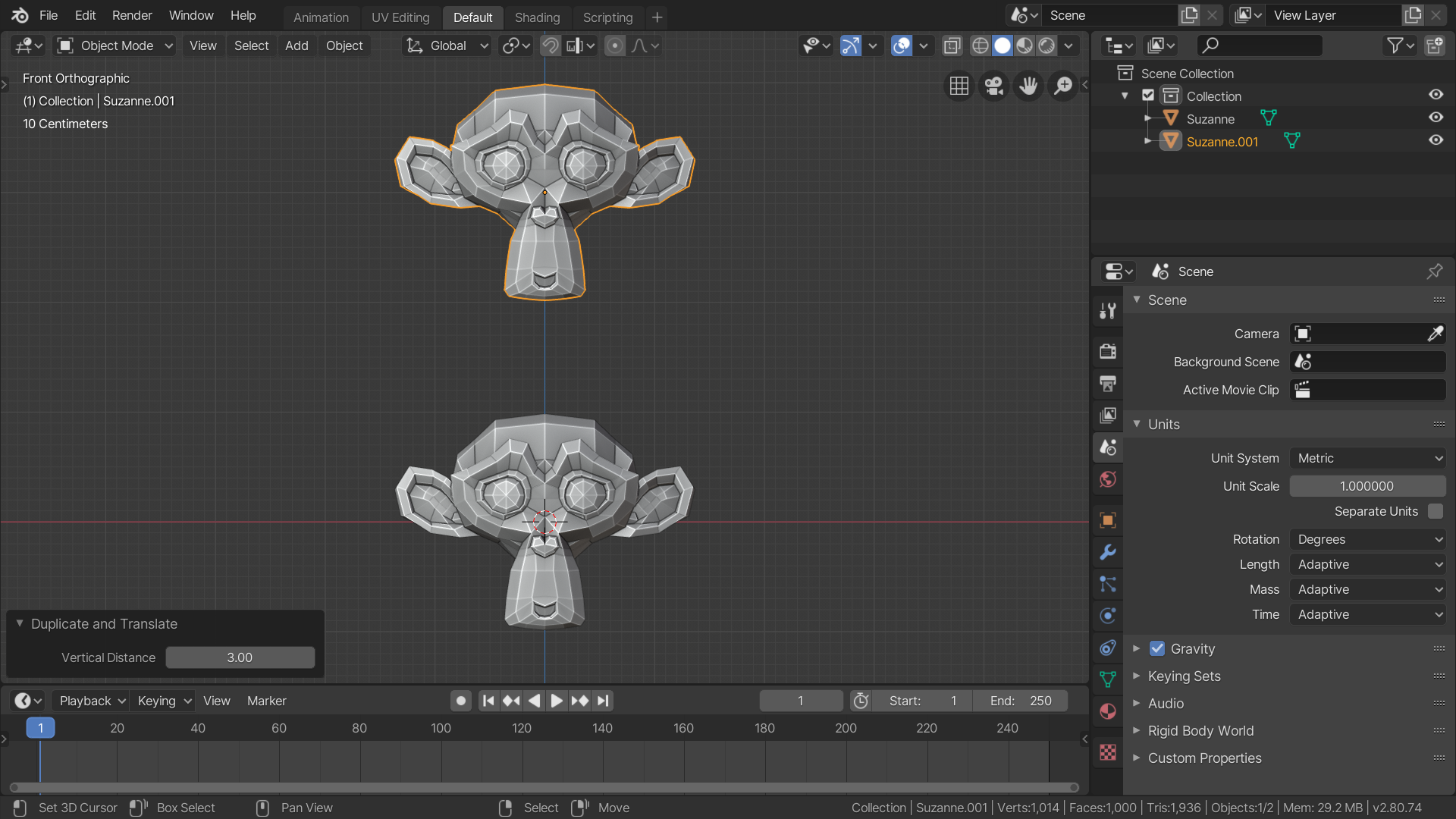The width and height of the screenshot is (1456, 819).
Task: Open the File menu
Action: 49,15
